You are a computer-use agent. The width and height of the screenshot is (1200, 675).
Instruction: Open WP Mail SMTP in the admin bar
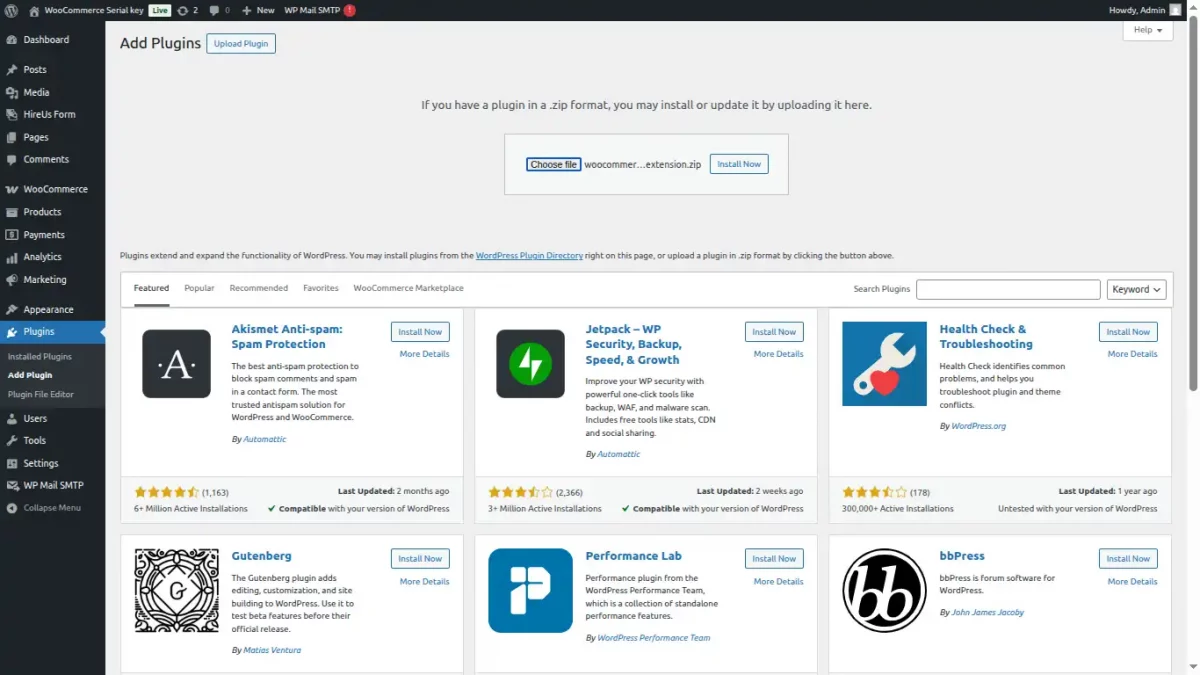tap(319, 10)
